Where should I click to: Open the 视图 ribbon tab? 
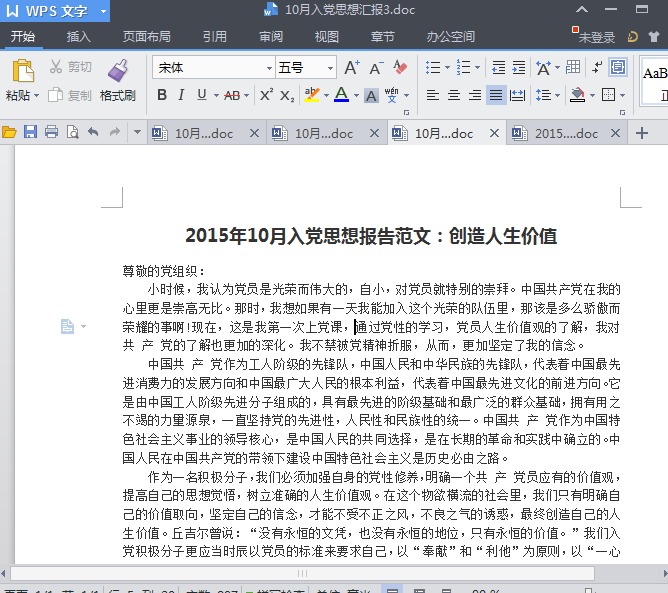coord(327,37)
